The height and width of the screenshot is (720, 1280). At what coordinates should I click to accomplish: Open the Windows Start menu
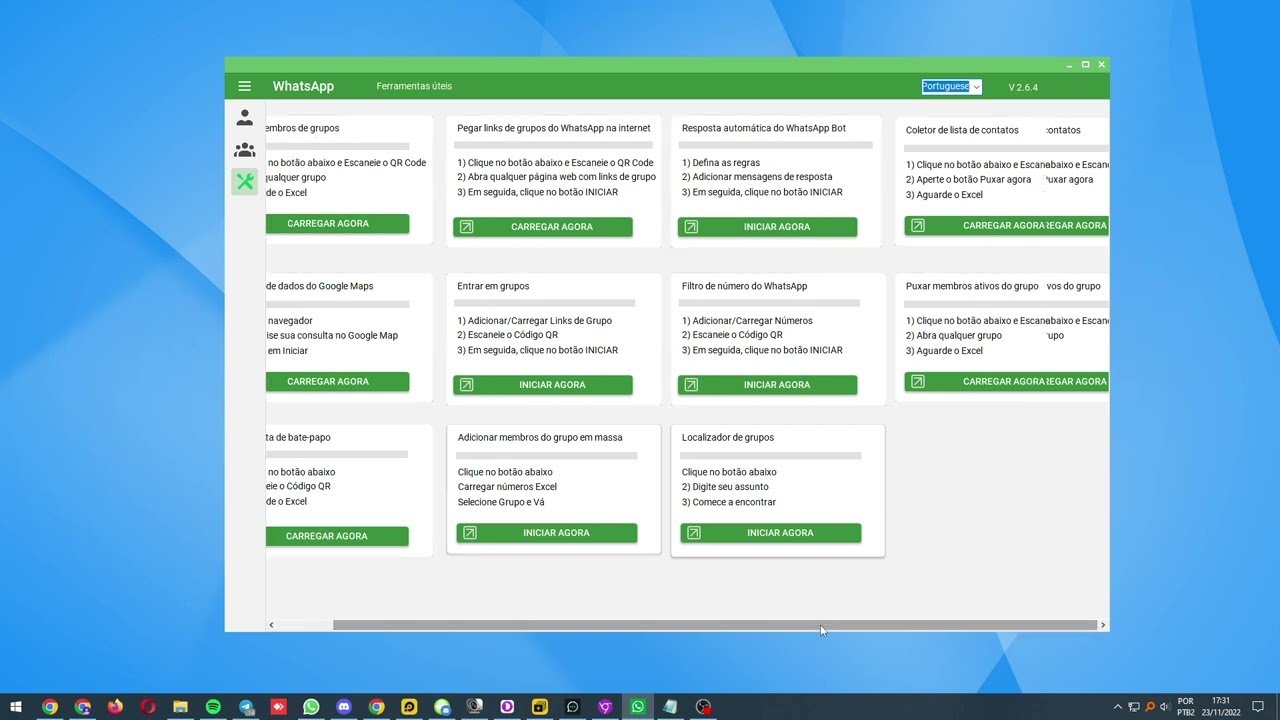[16, 707]
